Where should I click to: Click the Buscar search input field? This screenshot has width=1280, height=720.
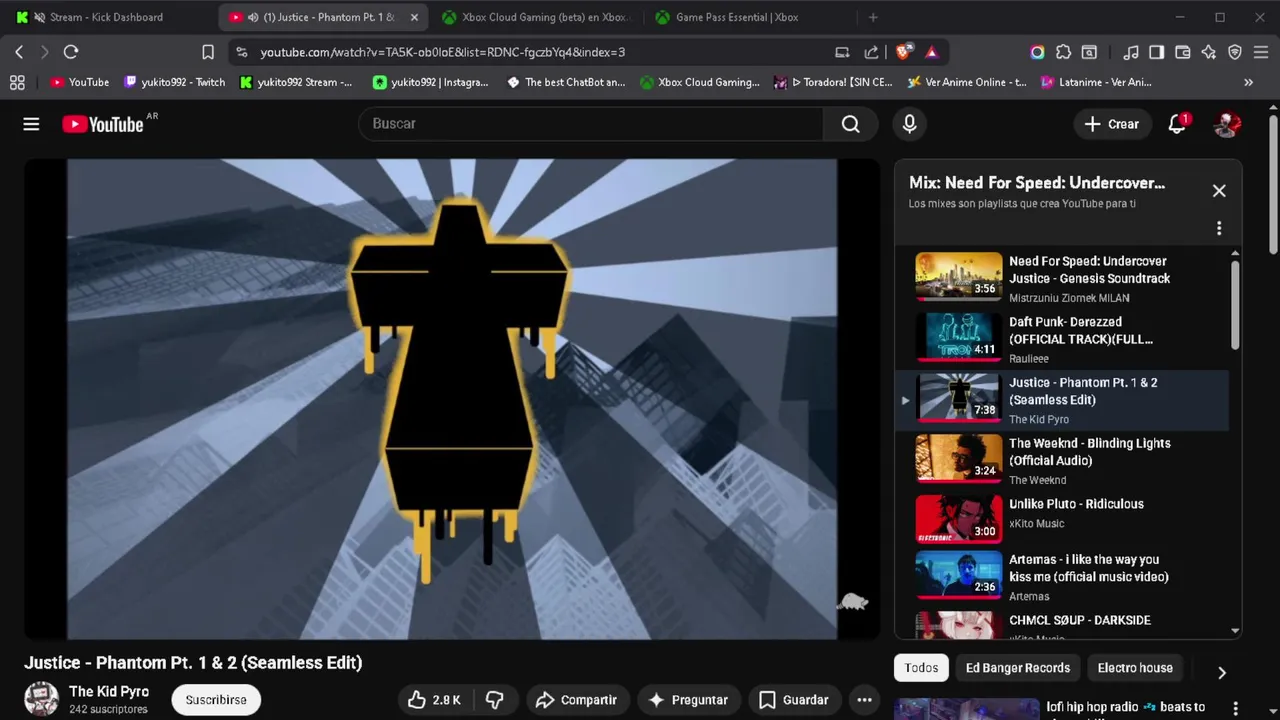pos(590,124)
